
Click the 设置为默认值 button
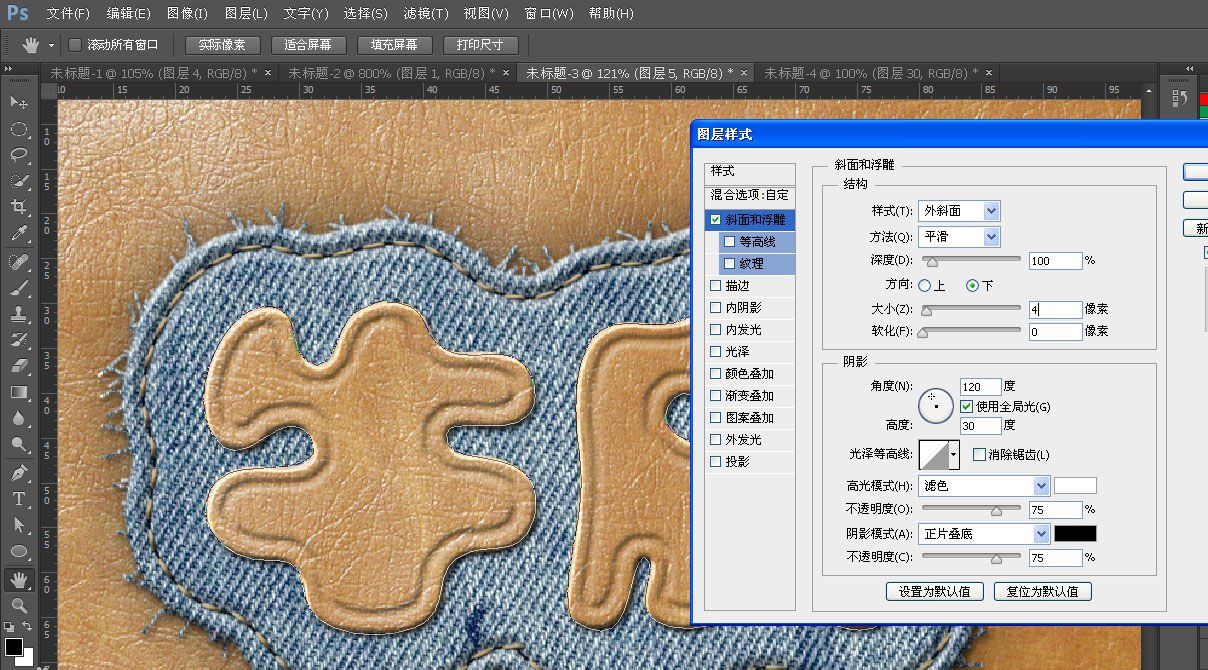pyautogui.click(x=935, y=591)
